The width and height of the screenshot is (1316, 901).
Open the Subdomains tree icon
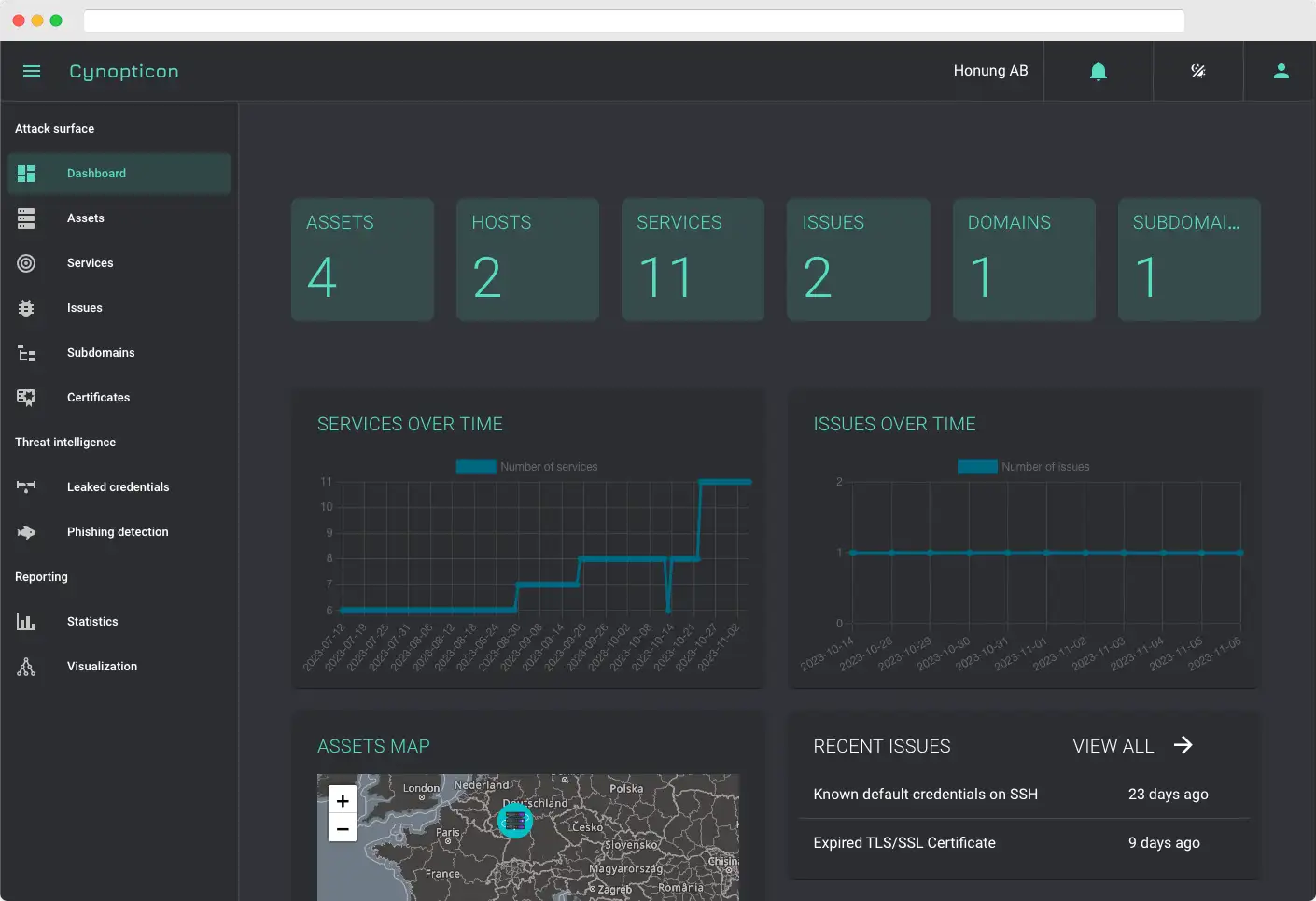[26, 353]
